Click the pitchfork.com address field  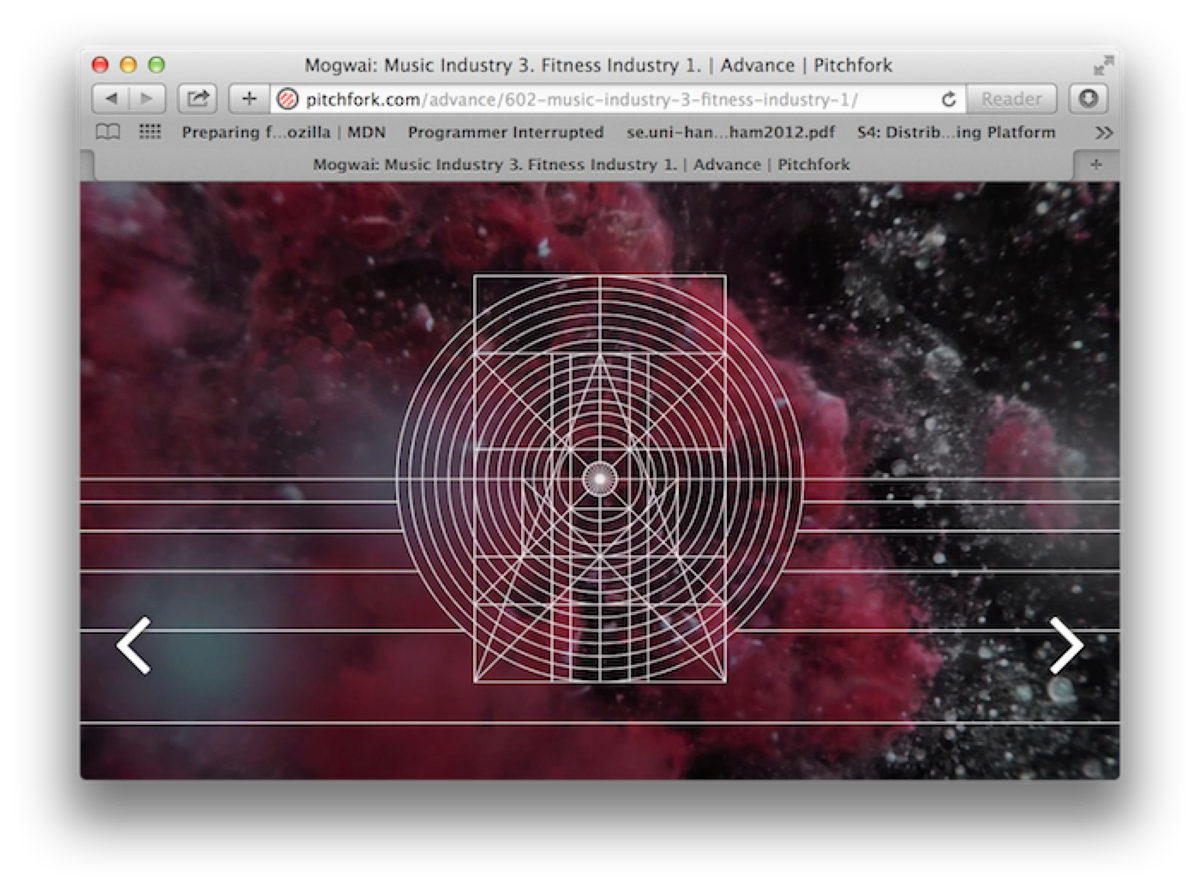617,99
